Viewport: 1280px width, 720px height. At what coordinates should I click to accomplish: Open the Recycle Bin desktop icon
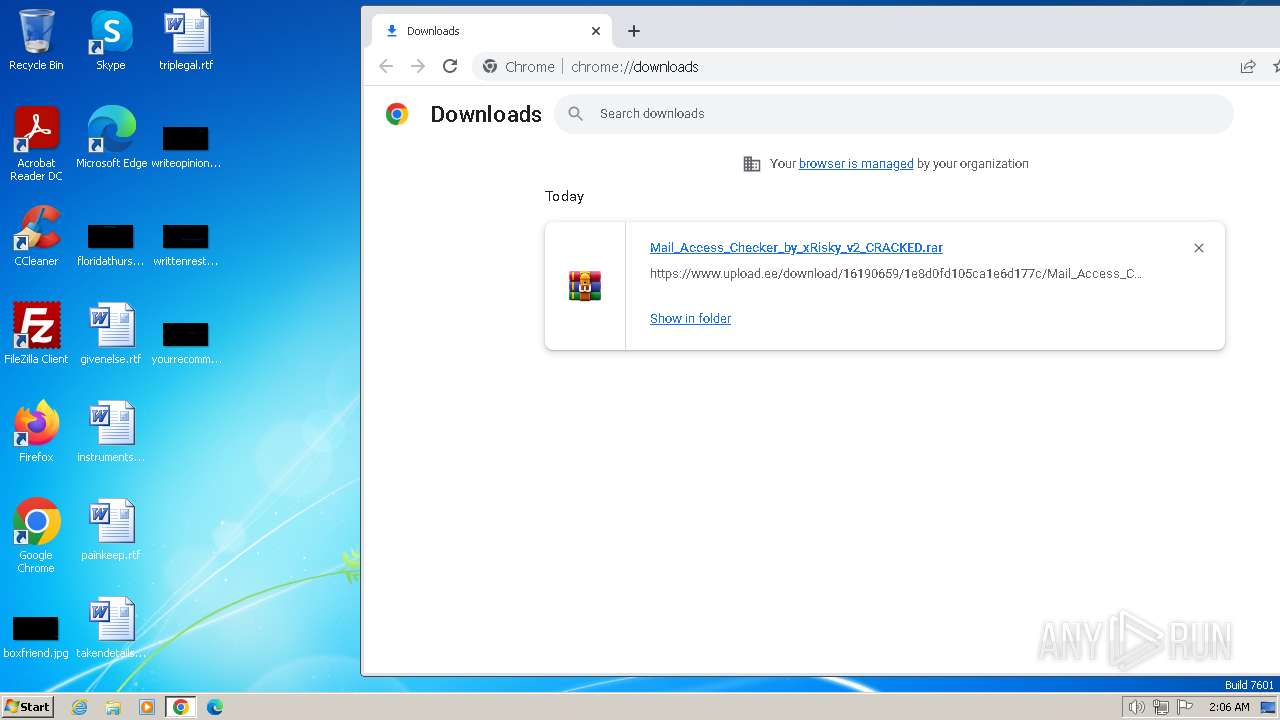[x=36, y=40]
